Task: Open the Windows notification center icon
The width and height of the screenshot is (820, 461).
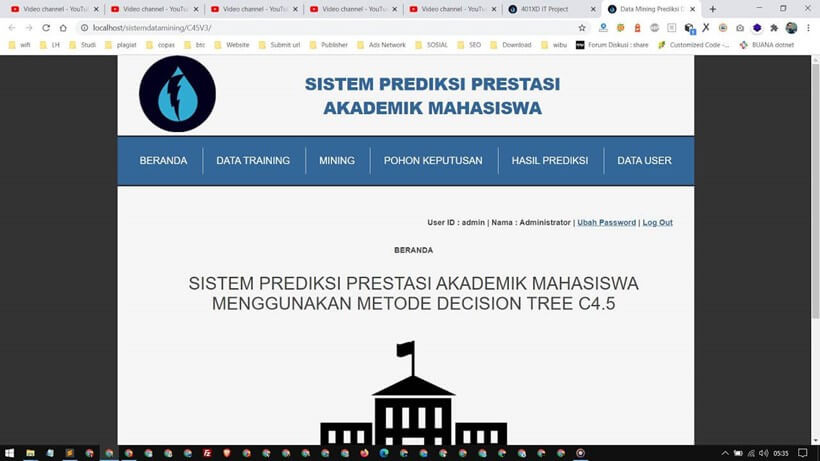Action: [x=803, y=453]
